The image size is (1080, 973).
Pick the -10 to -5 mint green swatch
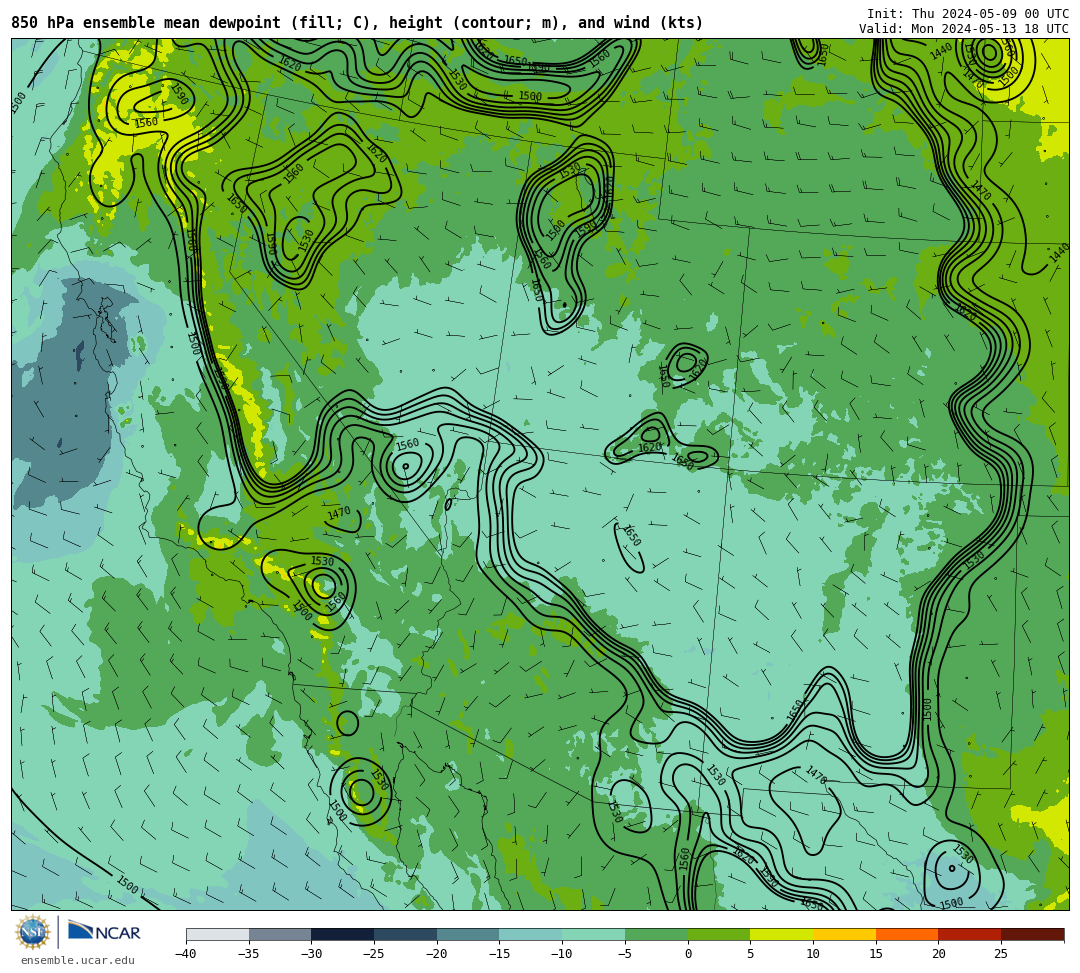[x=594, y=934]
